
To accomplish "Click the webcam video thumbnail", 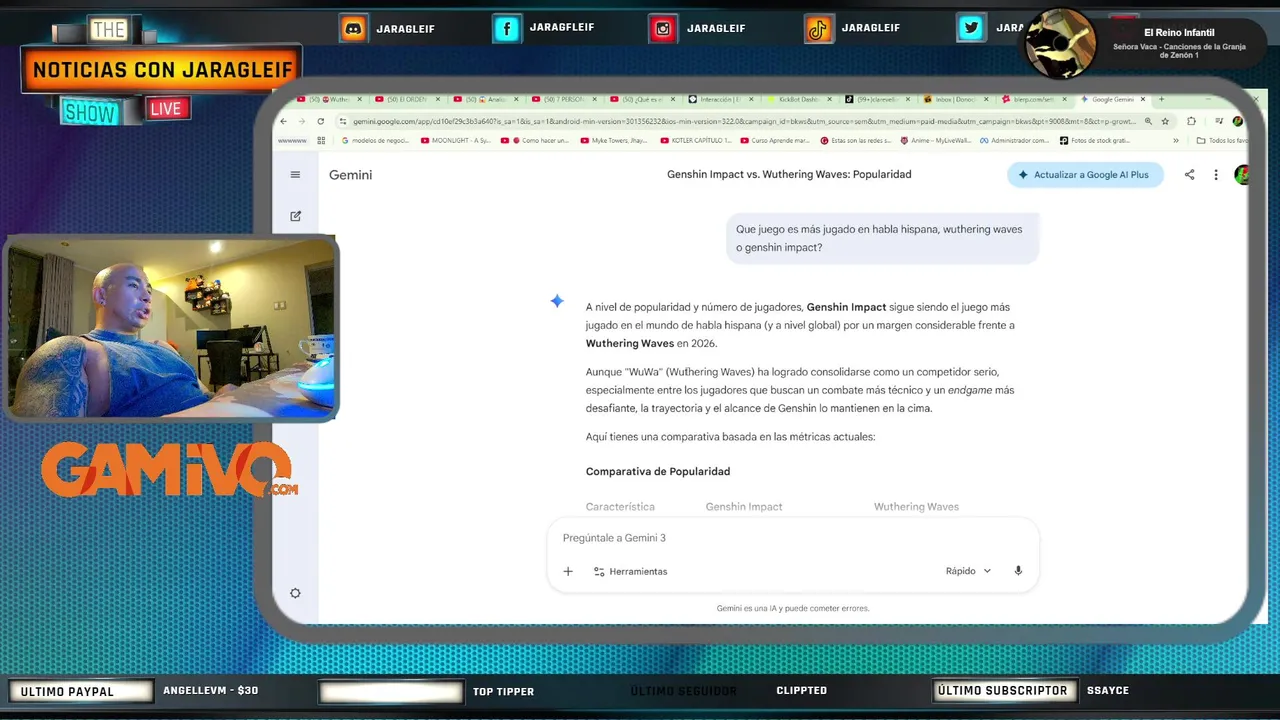I will 172,328.
